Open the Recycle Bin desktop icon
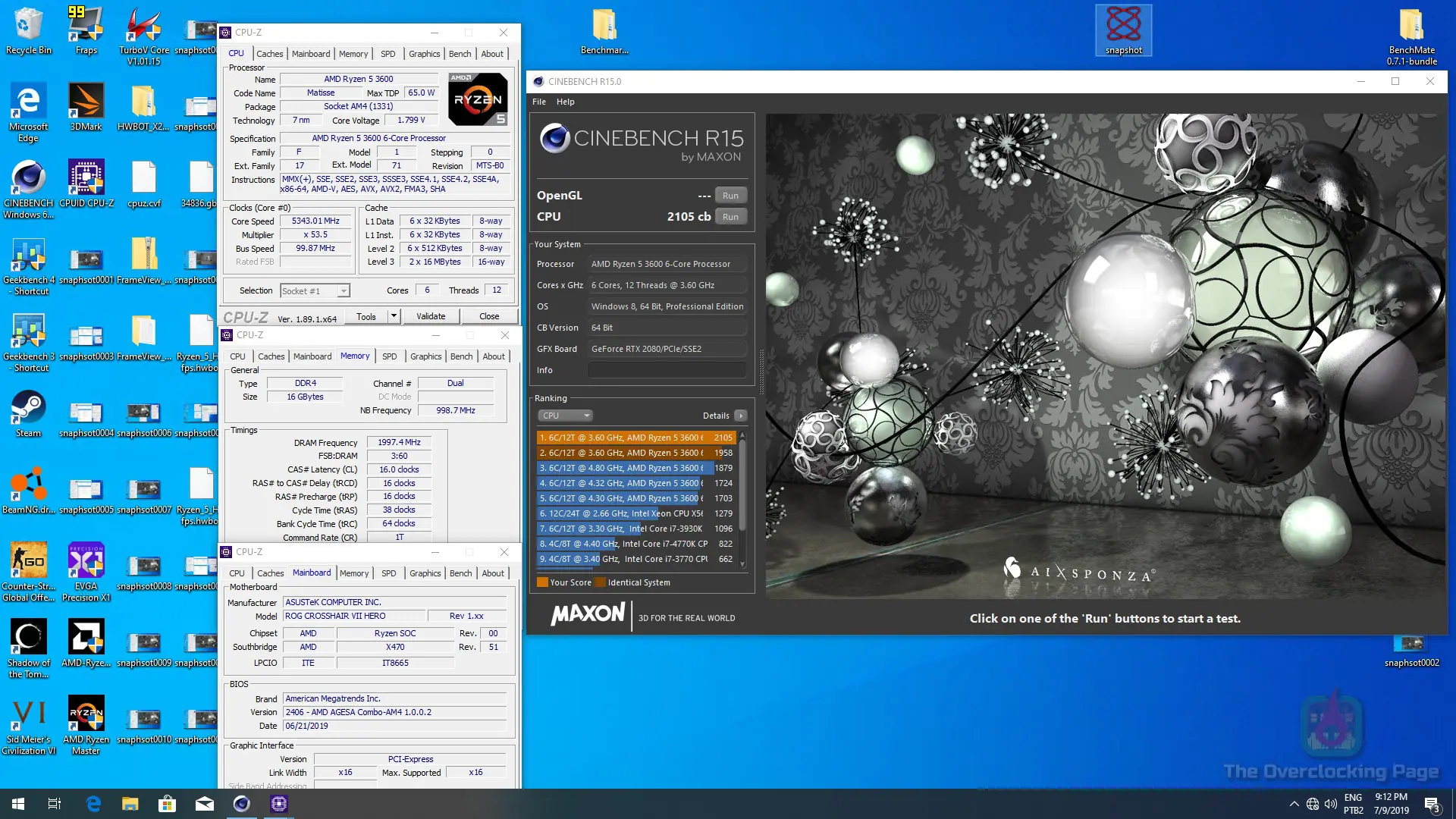1456x819 pixels. [29, 32]
